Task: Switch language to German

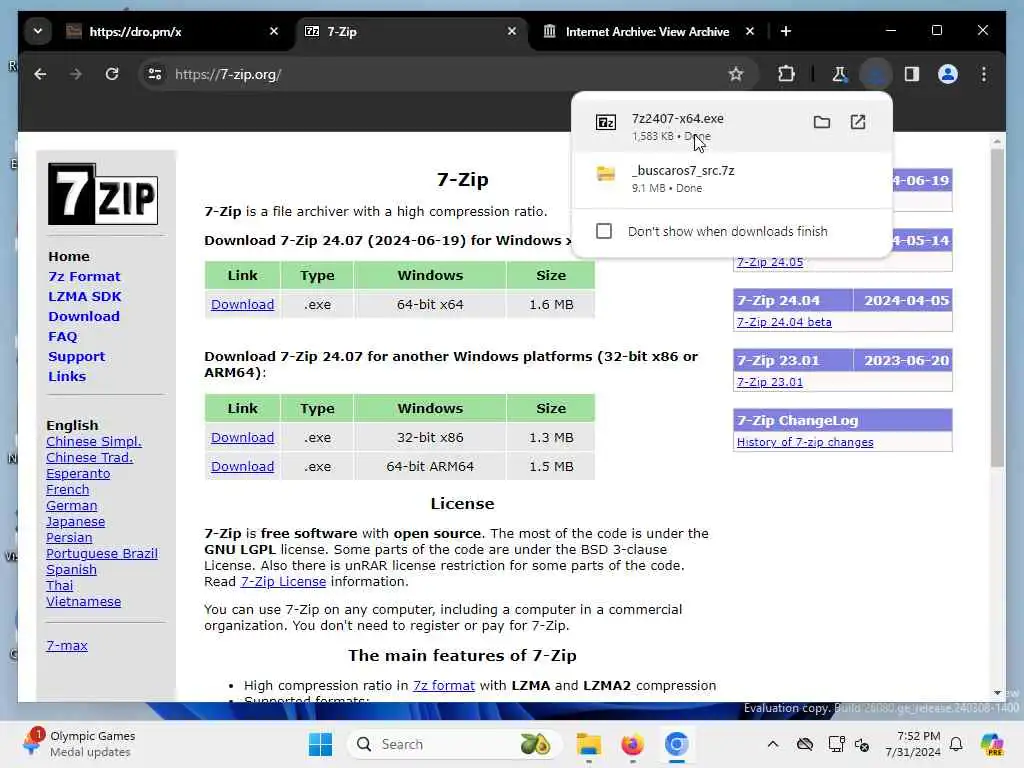Action: point(71,505)
